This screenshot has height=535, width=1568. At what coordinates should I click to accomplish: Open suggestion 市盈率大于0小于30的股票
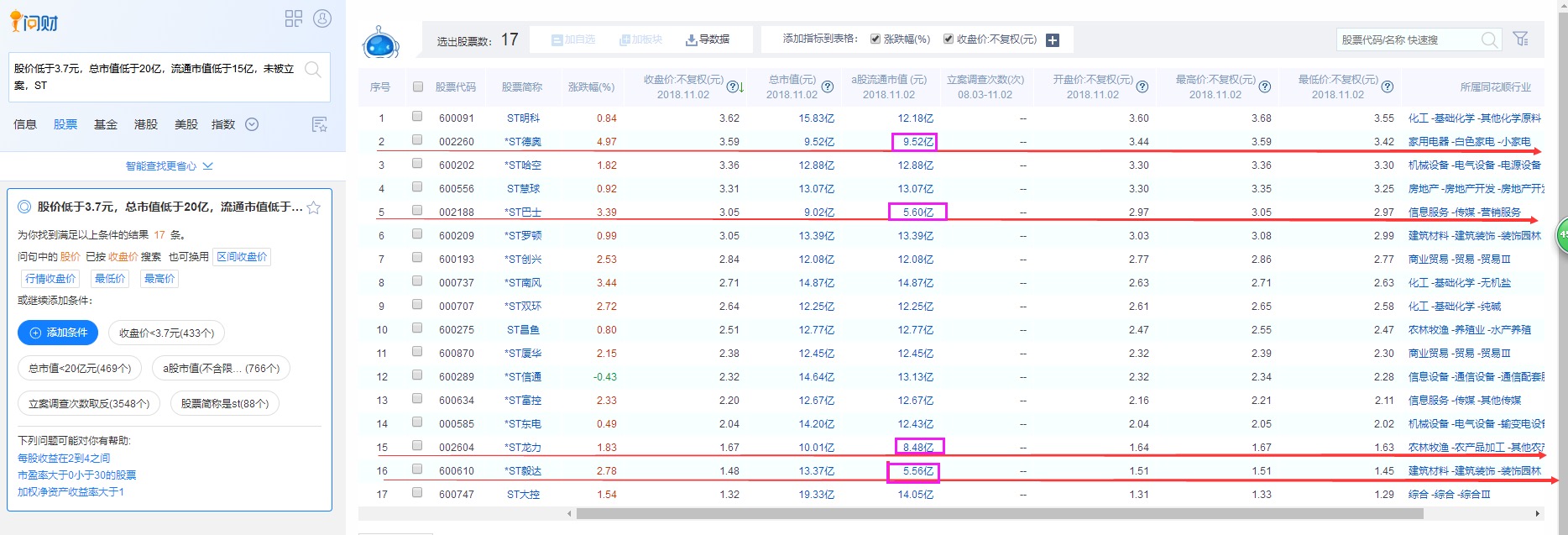coord(76,475)
